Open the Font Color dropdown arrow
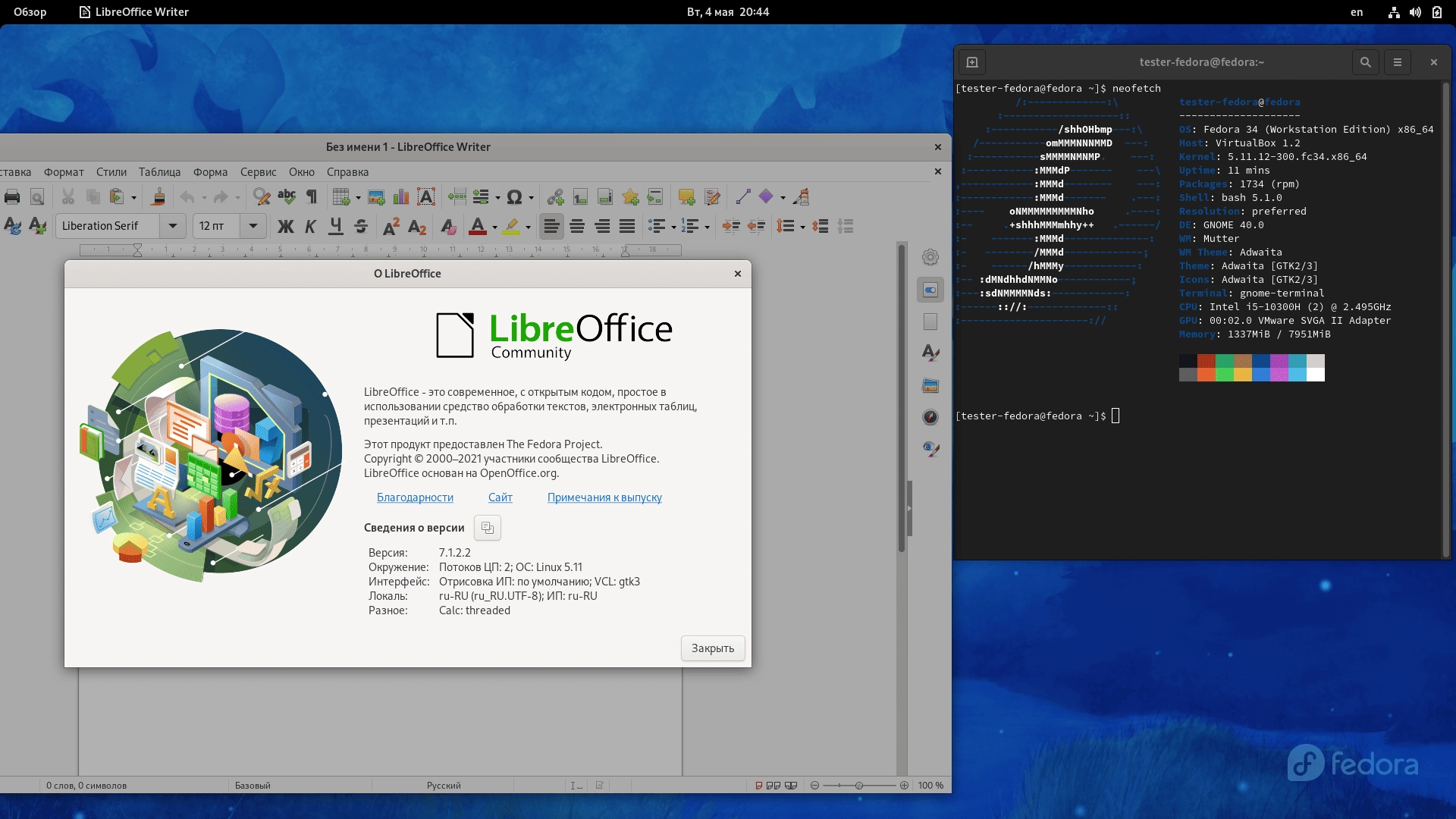The image size is (1456, 819). coord(494,227)
